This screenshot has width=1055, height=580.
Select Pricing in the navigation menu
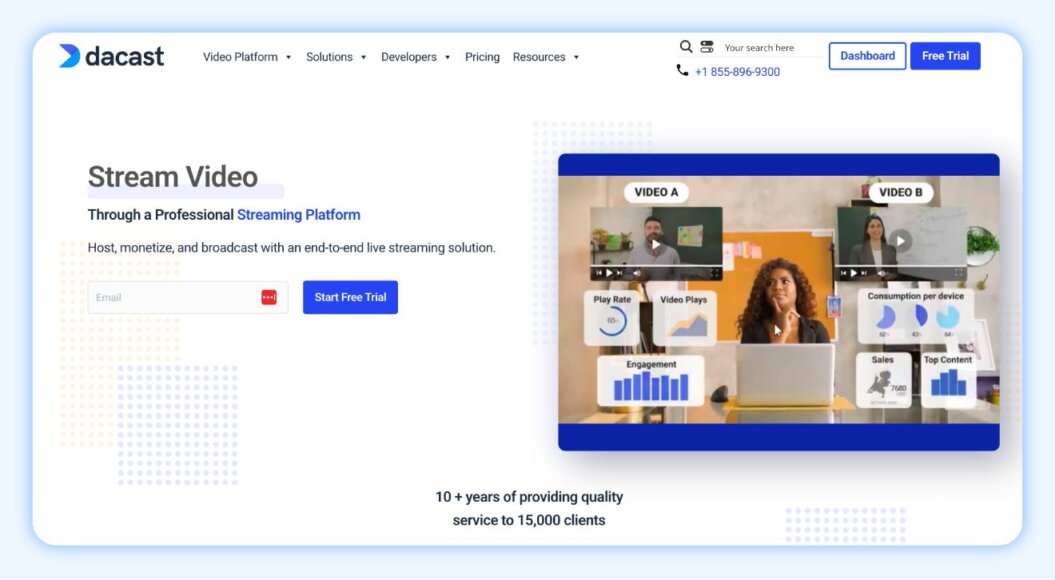point(482,57)
